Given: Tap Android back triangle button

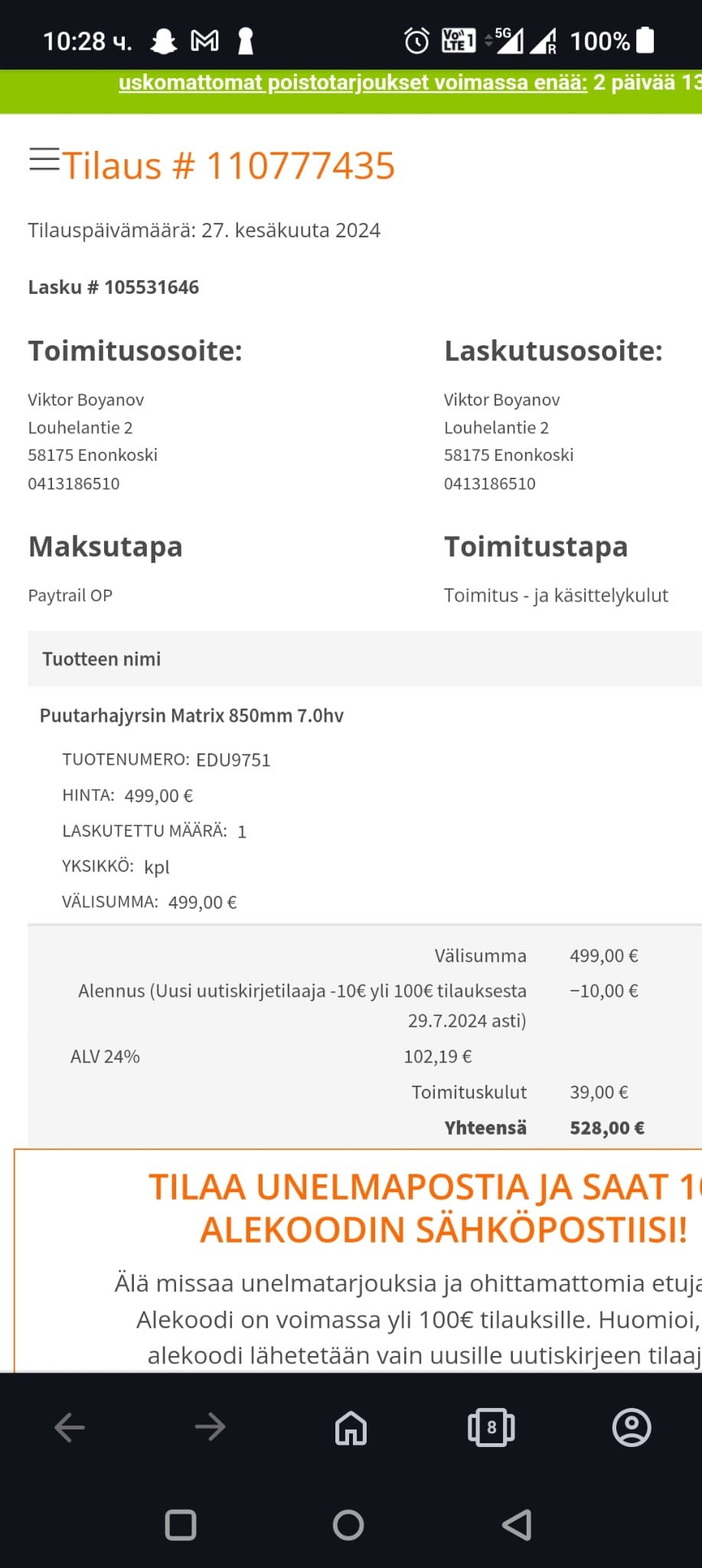Looking at the screenshot, I should pyautogui.click(x=517, y=1525).
